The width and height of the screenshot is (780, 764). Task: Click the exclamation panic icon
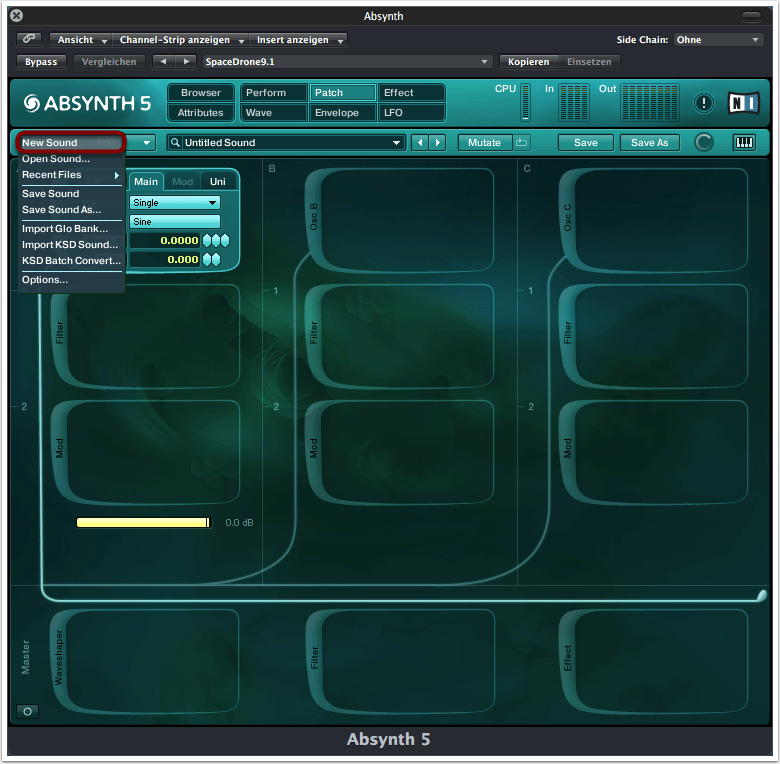click(704, 103)
